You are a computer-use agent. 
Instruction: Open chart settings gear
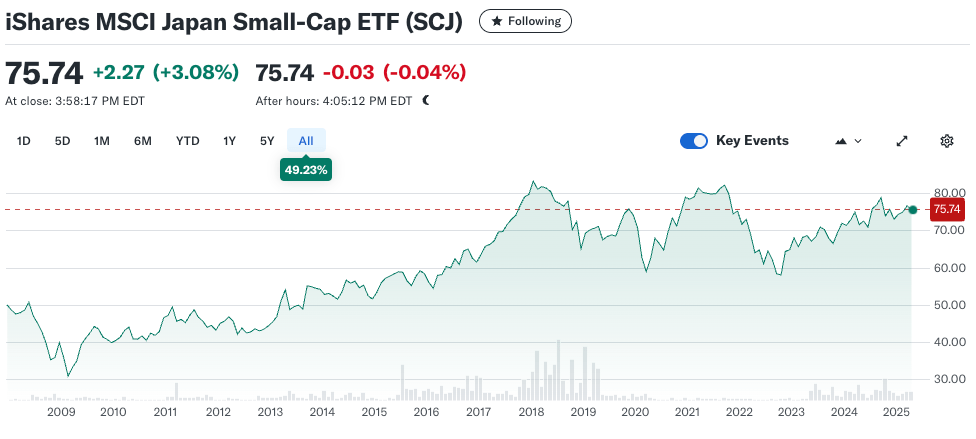tap(947, 141)
